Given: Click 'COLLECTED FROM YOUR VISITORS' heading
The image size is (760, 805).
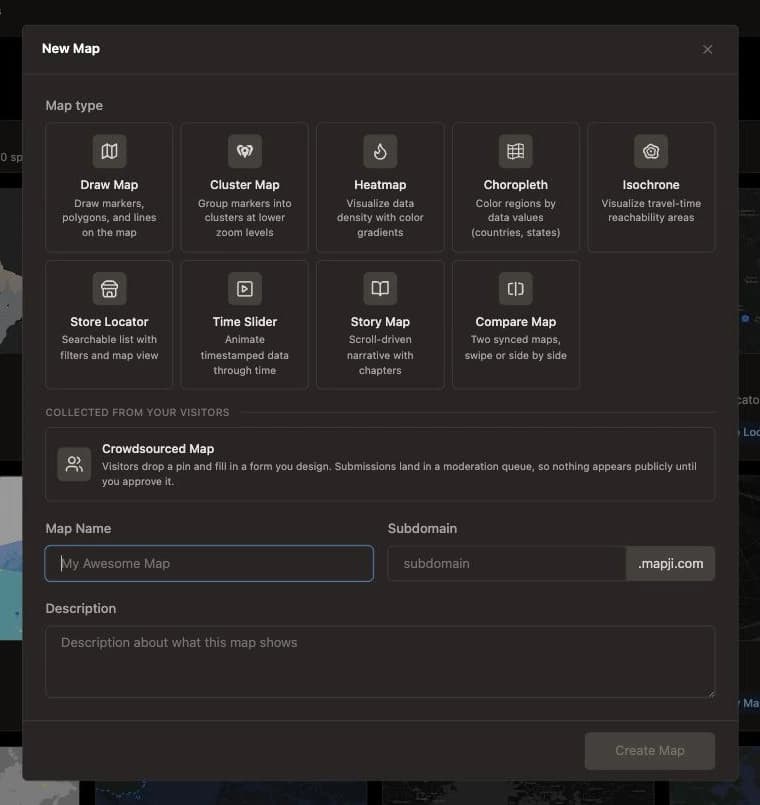Looking at the screenshot, I should [137, 412].
